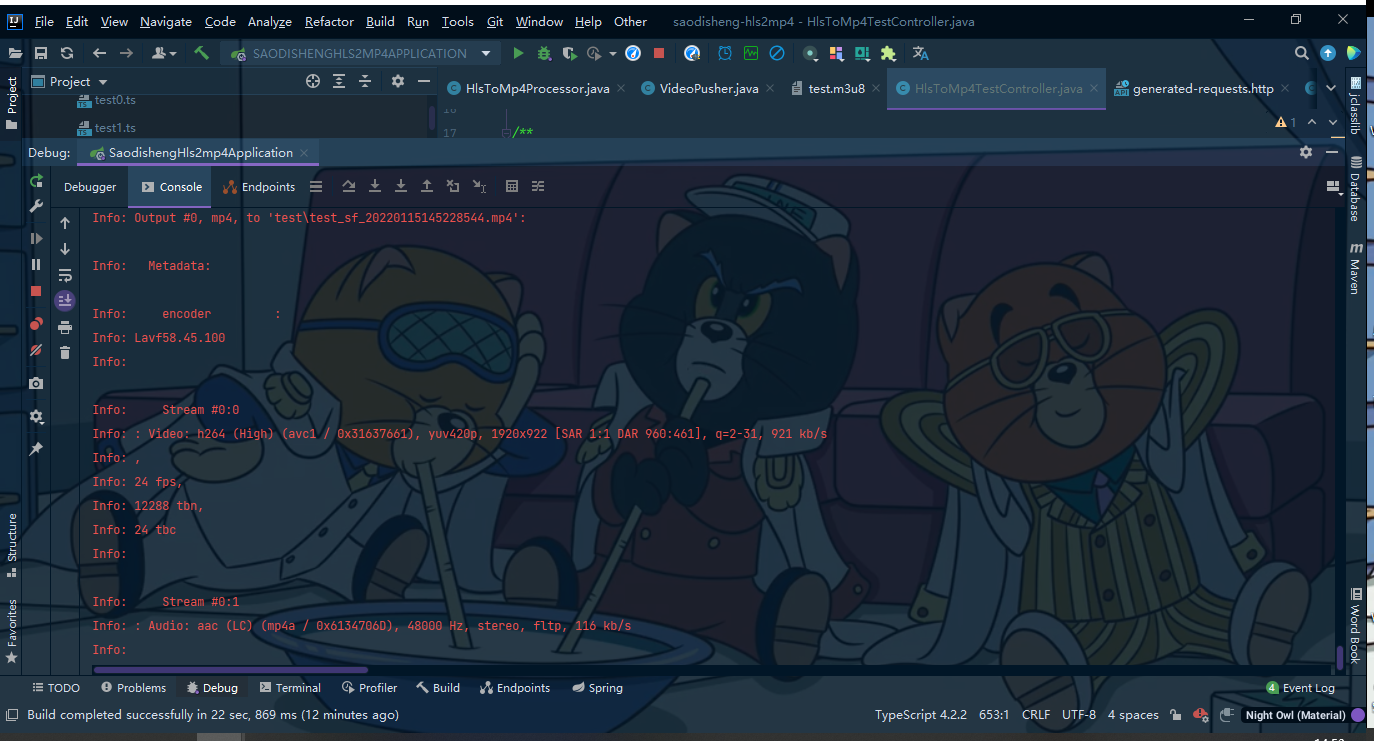Open the Refactor menu
Viewport: 1374px width, 741px height.
[329, 21]
